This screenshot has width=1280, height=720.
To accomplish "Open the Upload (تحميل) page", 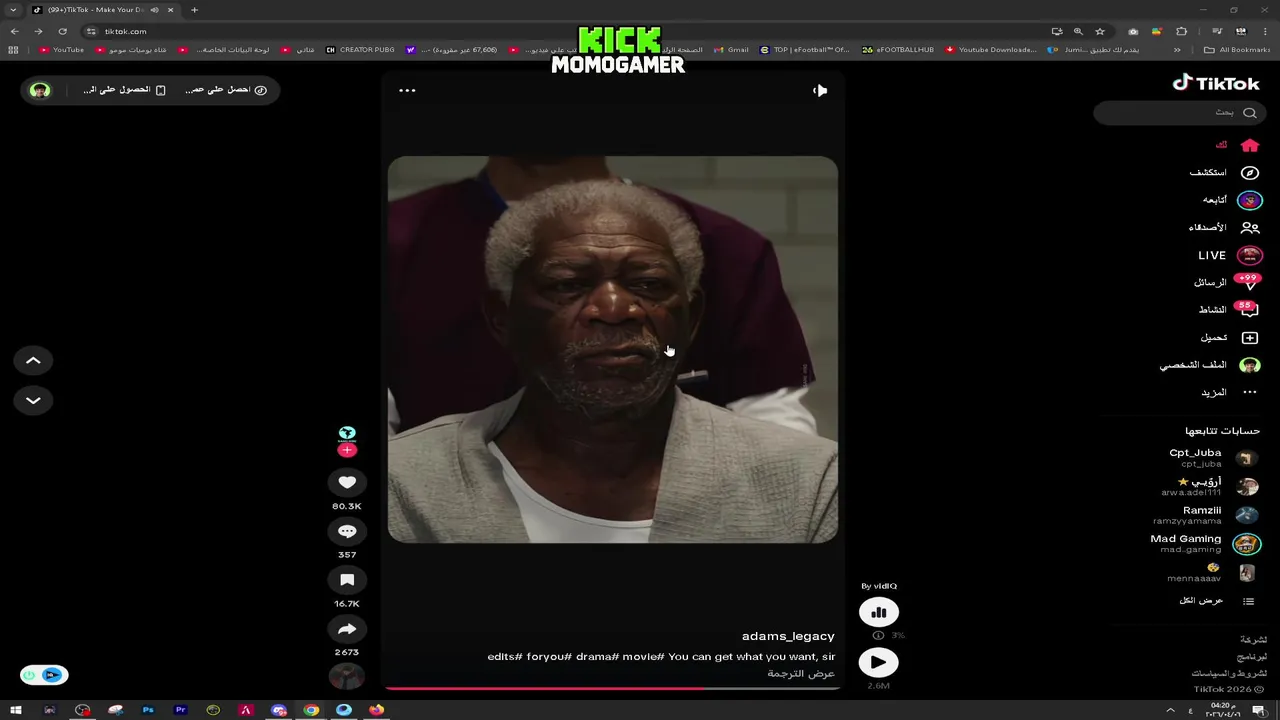I will click(x=1231, y=338).
